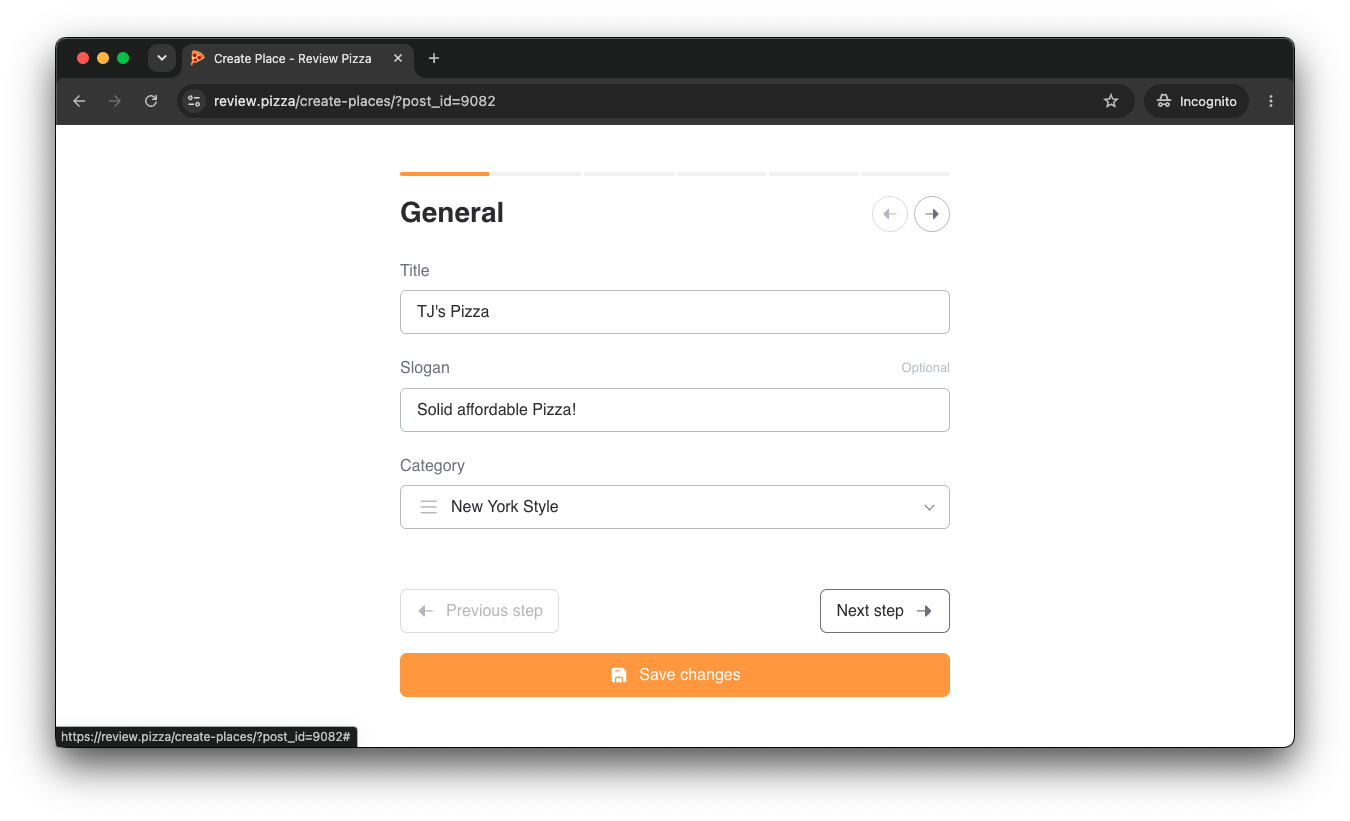View site information icon in address bar

pos(195,101)
